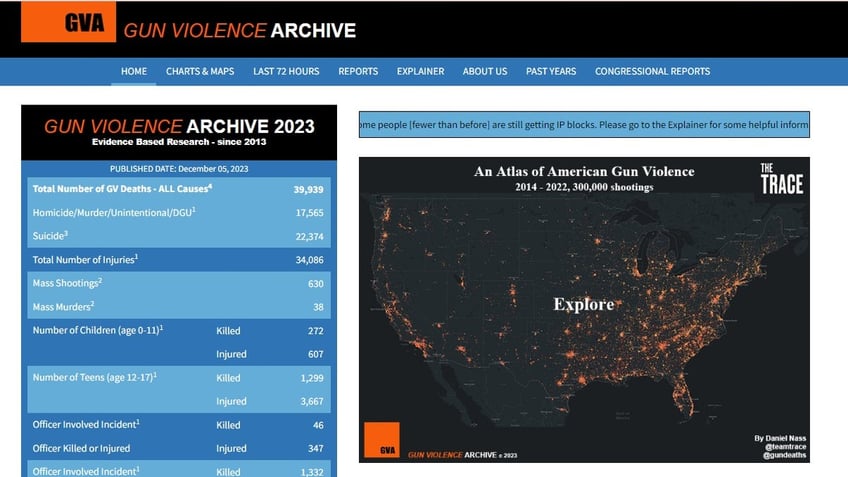The image size is (848, 477).
Task: Click the 39,939 total deaths value
Action: [308, 189]
